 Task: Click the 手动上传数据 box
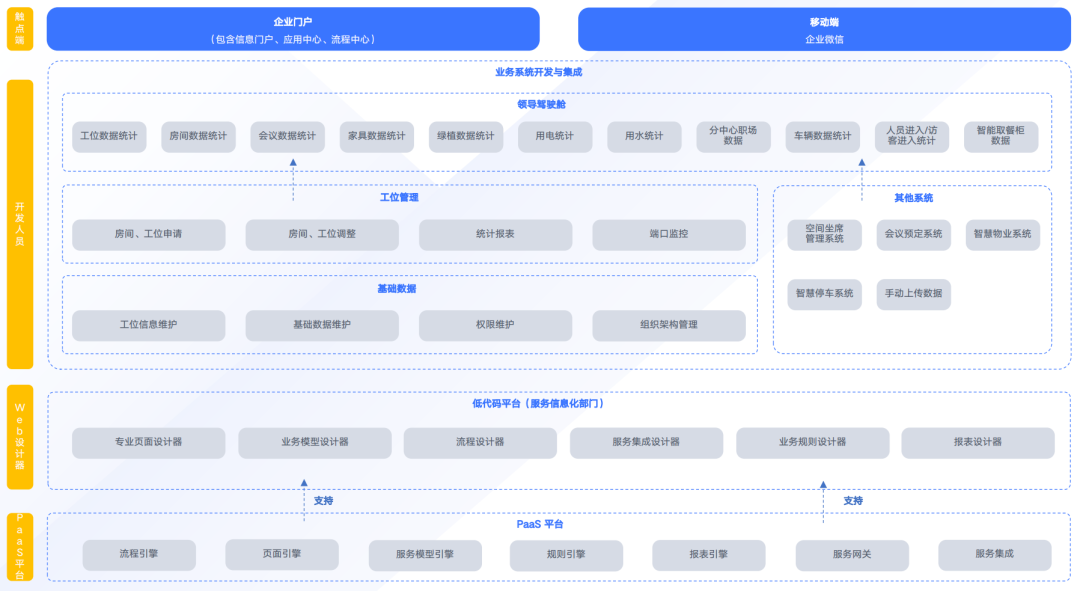point(913,294)
